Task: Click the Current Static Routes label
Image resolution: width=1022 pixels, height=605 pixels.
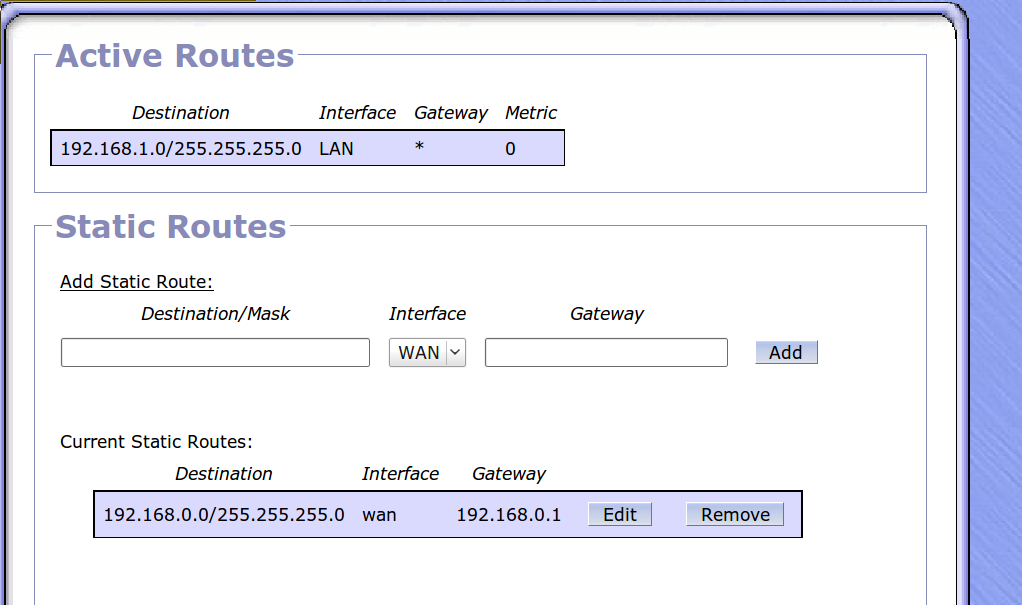Action: pyautogui.click(x=156, y=442)
